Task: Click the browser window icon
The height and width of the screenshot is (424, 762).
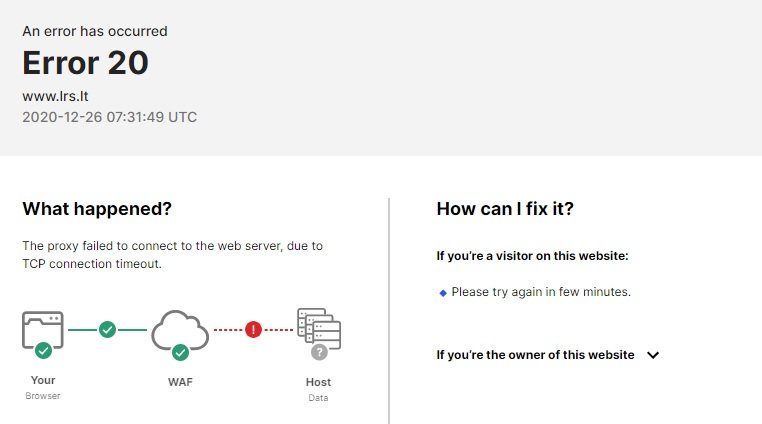Action: point(43,330)
